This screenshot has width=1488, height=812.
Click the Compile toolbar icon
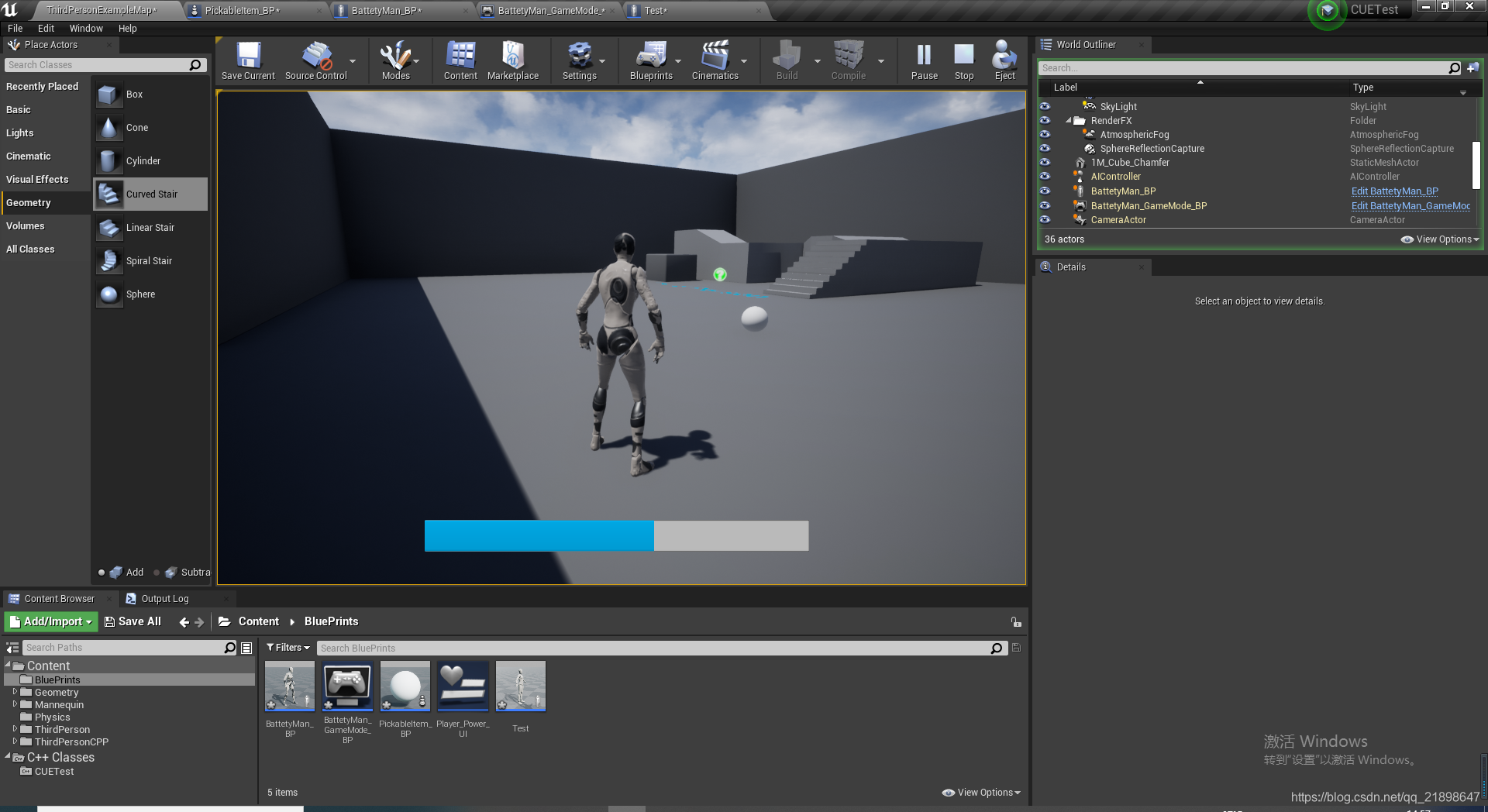pyautogui.click(x=848, y=60)
